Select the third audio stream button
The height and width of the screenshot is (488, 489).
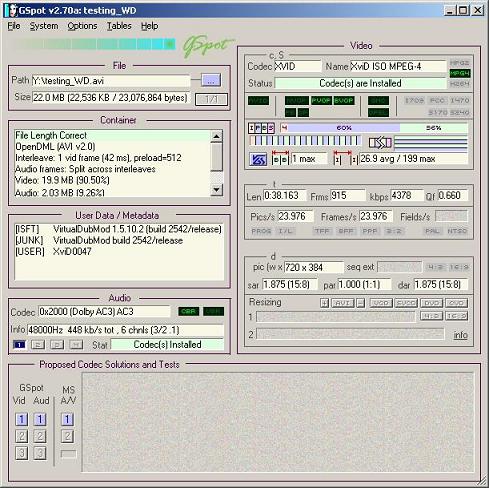coord(57,344)
